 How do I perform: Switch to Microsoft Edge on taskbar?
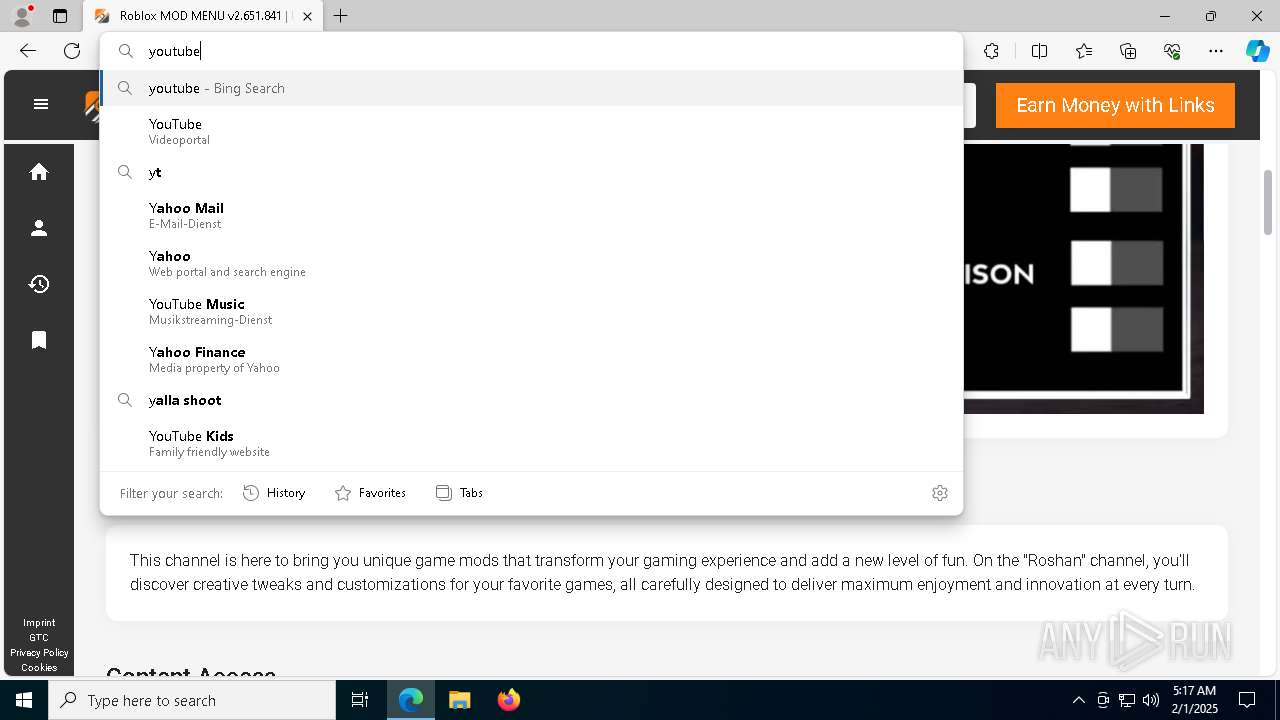(411, 700)
